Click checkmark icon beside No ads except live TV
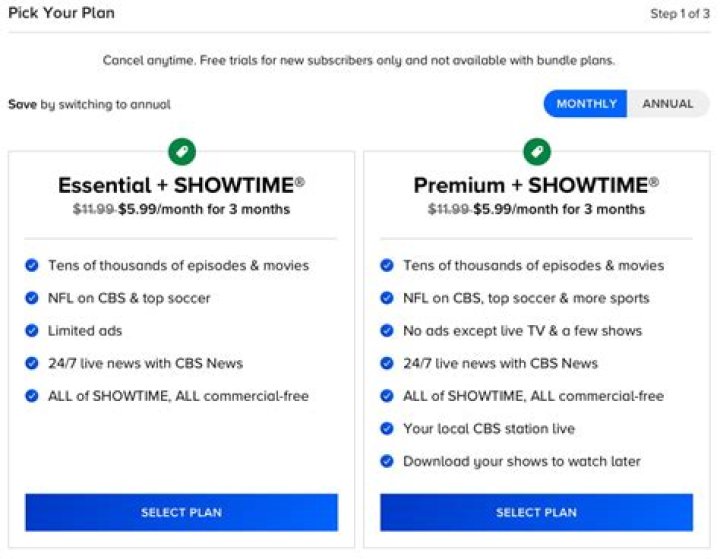Image resolution: width=720 pixels, height=559 pixels. click(x=387, y=331)
